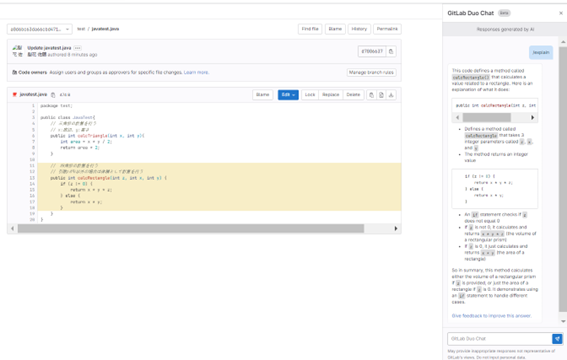Viewport: 567px width, 360px height.
Task: Open the History button
Action: pos(359,29)
